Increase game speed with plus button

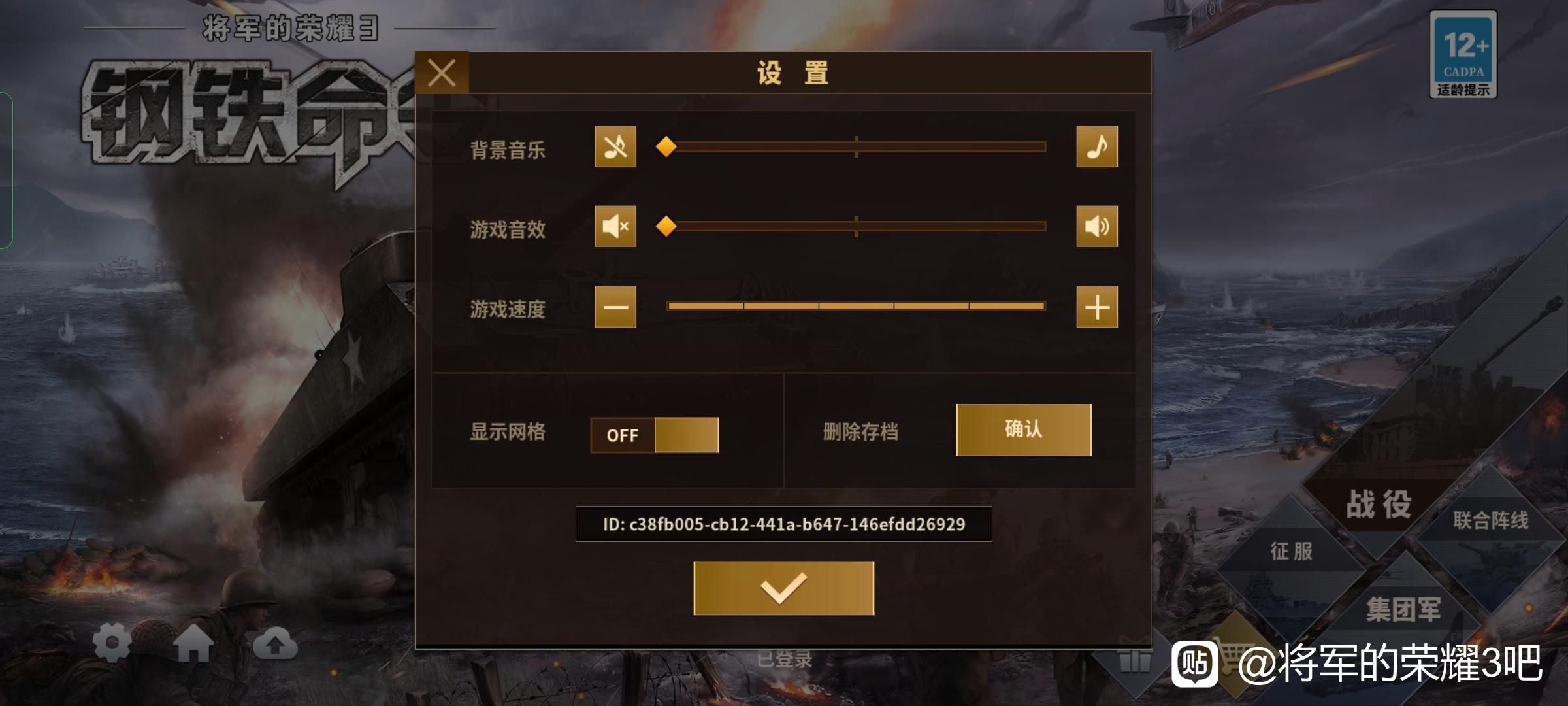point(1097,307)
